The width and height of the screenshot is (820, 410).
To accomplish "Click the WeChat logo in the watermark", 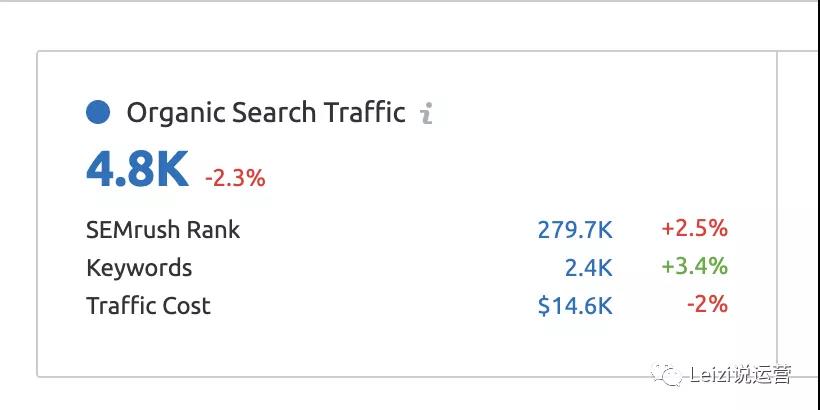I will [x=666, y=374].
